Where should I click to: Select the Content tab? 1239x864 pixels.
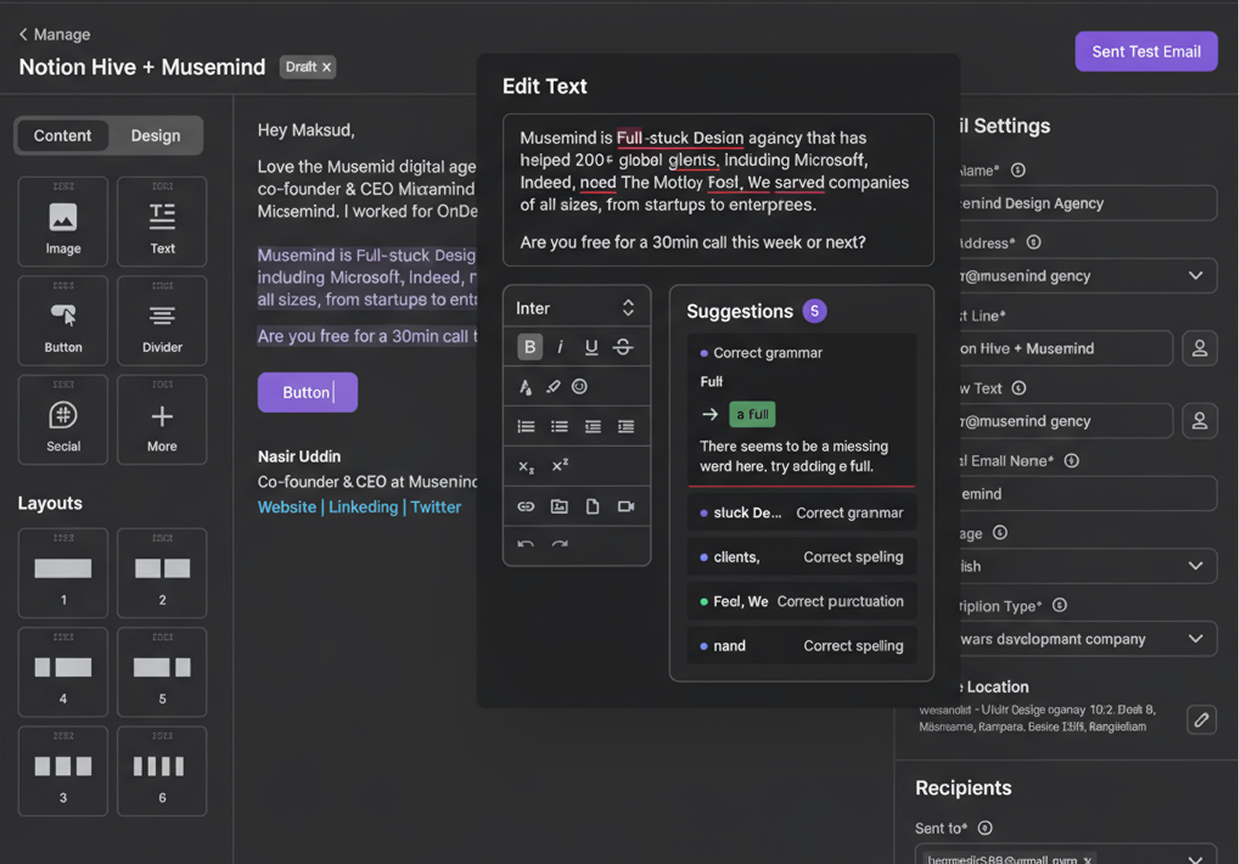tap(63, 135)
